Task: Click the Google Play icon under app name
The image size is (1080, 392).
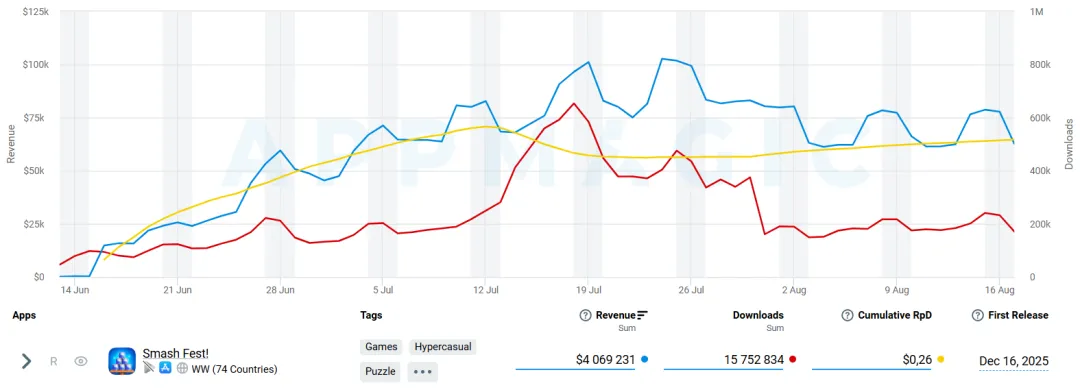Action: (x=149, y=369)
